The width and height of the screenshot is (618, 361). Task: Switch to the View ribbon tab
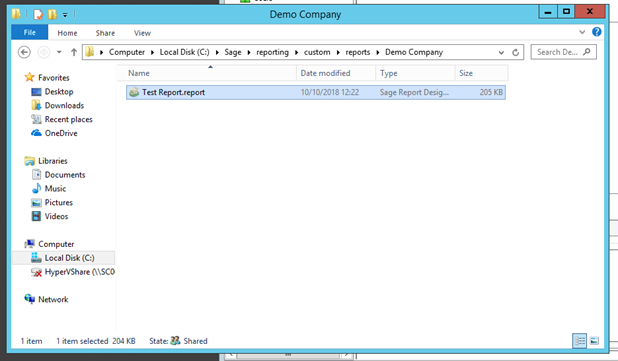142,33
